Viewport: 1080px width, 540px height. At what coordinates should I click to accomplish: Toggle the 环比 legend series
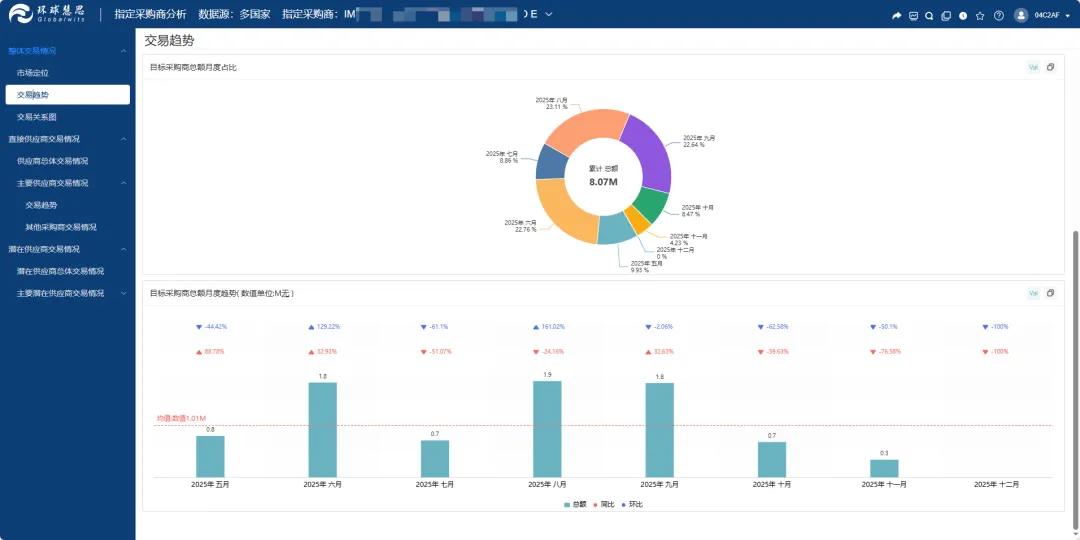coord(632,504)
